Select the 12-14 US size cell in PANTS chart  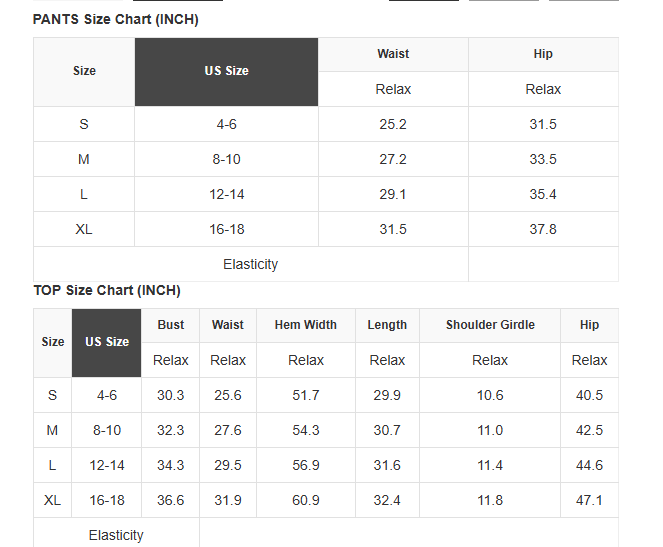pos(226,194)
